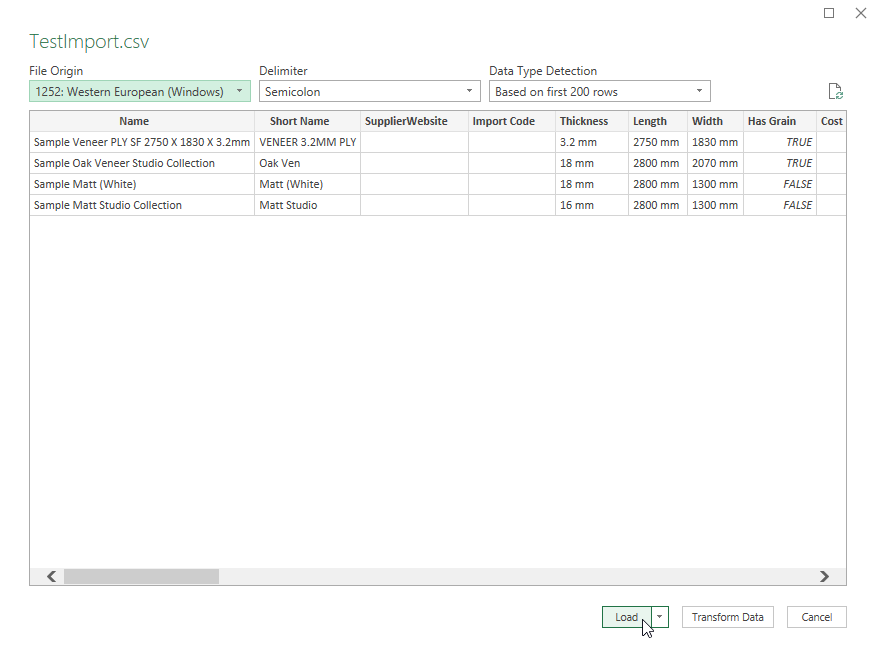Click the refresh preview file icon
The width and height of the screenshot is (876, 658).
835,92
